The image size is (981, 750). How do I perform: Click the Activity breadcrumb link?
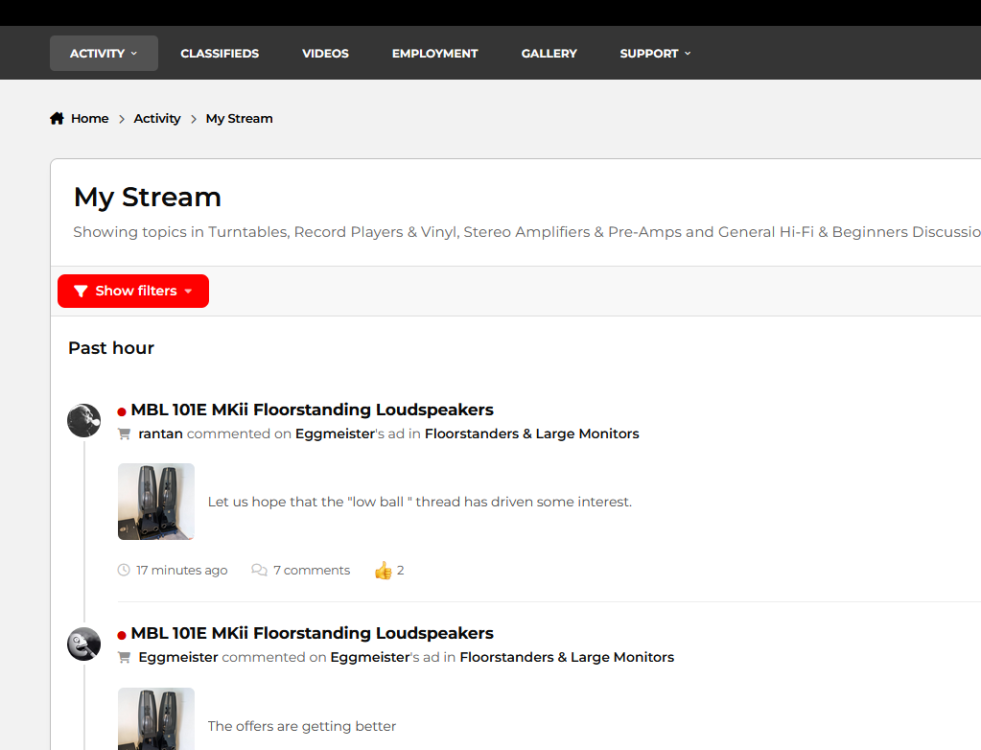pos(157,119)
